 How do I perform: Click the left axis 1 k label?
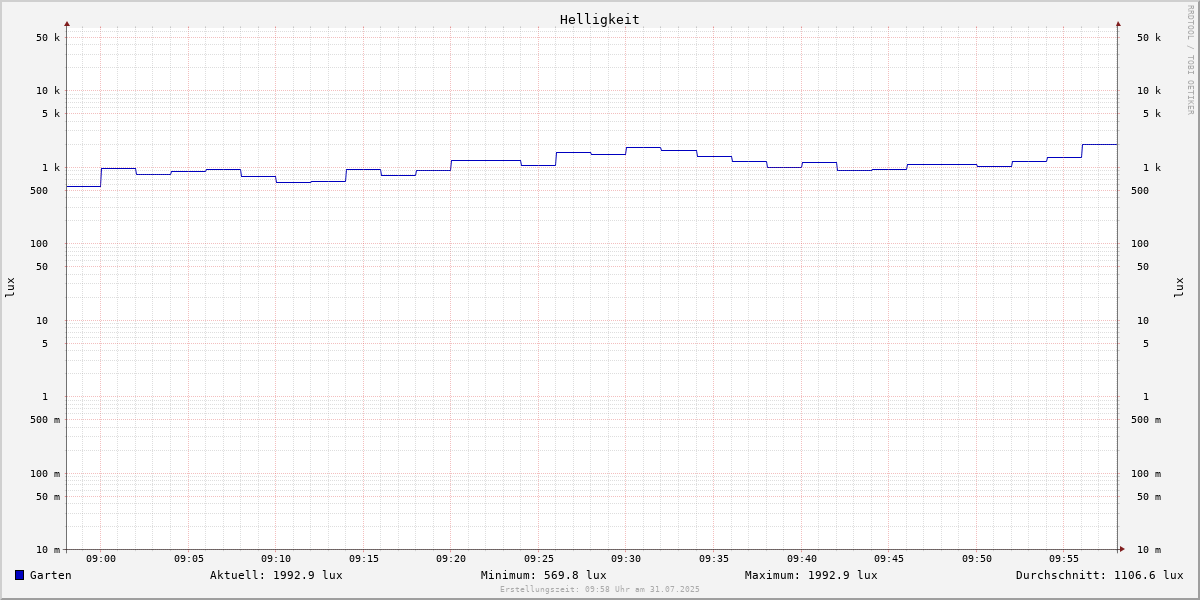click(51, 168)
